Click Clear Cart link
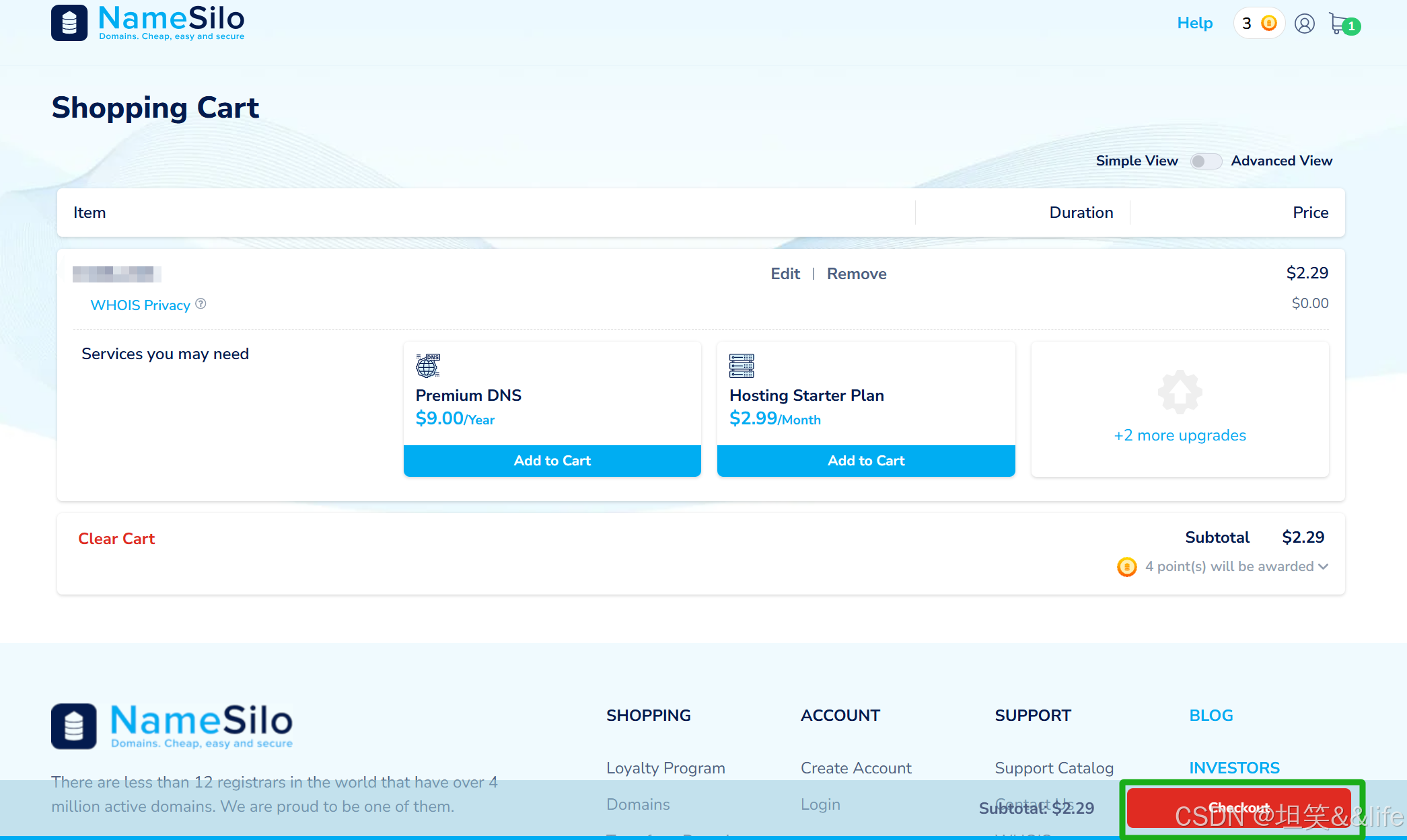1407x840 pixels. [116, 539]
